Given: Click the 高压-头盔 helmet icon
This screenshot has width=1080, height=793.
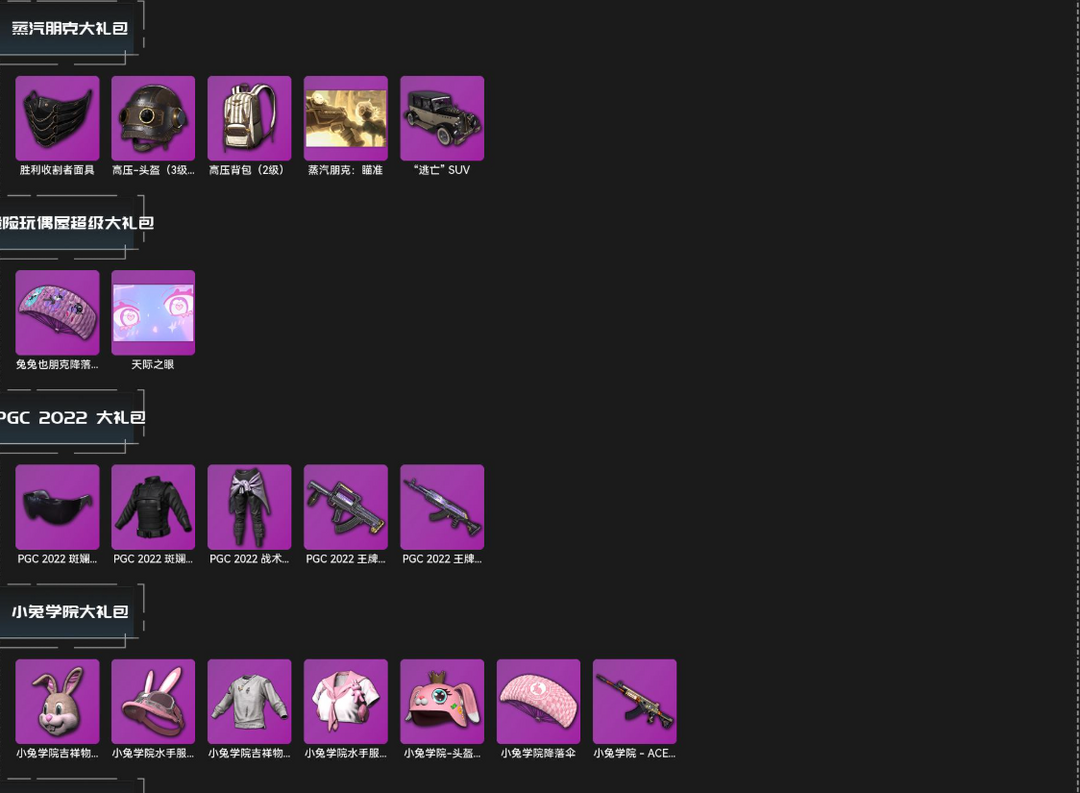Looking at the screenshot, I should [153, 119].
